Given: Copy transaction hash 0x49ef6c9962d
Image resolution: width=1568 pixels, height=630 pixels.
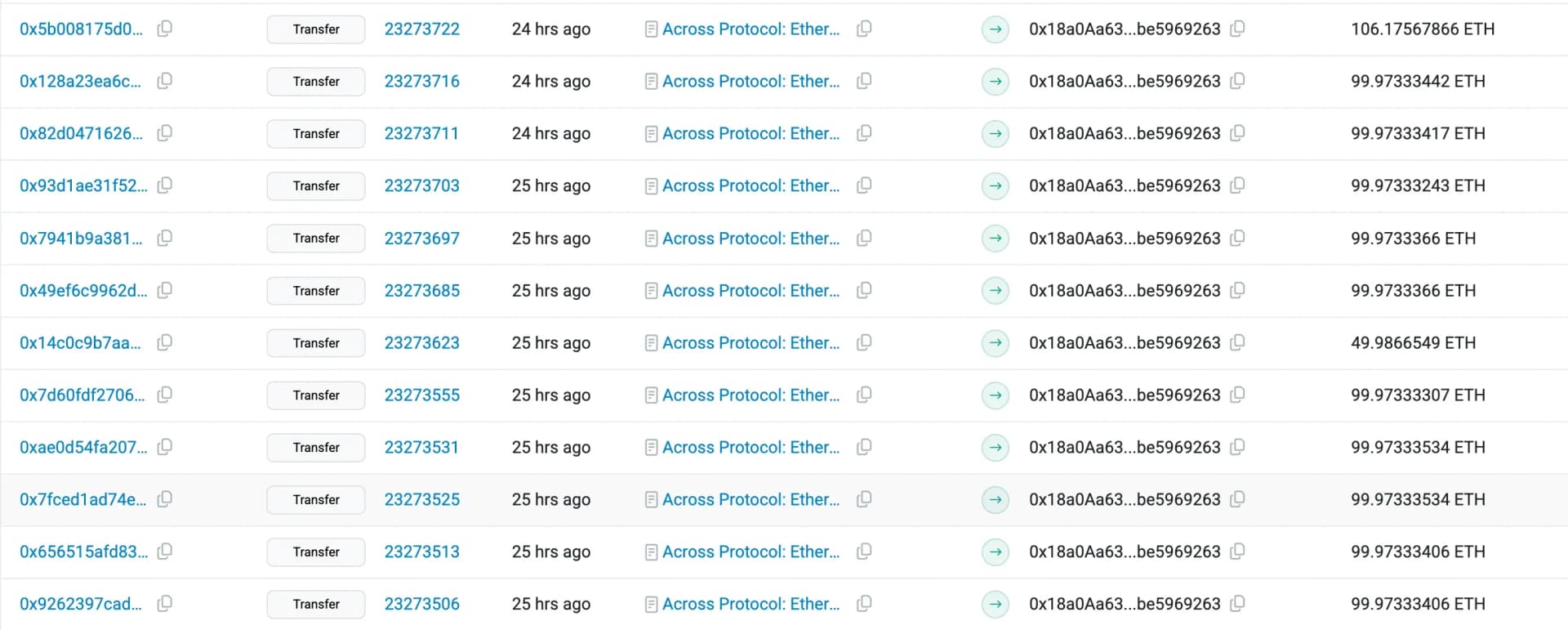Looking at the screenshot, I should 164,290.
